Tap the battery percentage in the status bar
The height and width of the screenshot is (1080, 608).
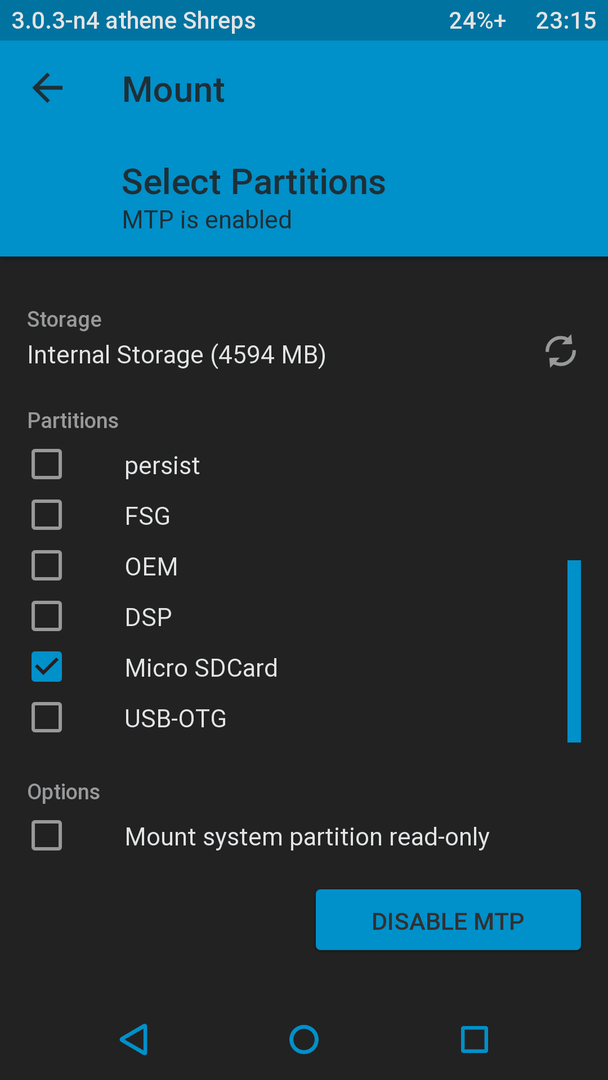tap(478, 21)
